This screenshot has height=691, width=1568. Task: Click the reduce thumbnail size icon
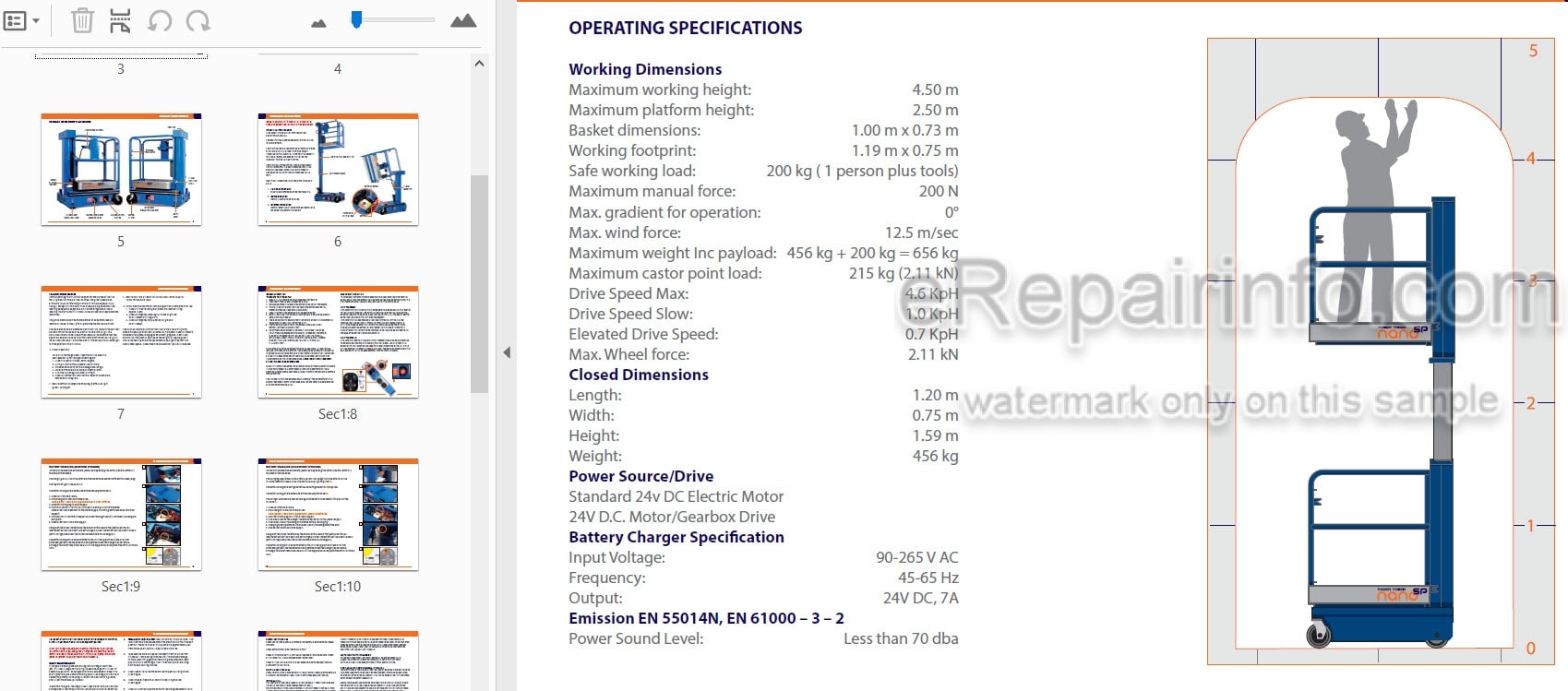(x=318, y=22)
